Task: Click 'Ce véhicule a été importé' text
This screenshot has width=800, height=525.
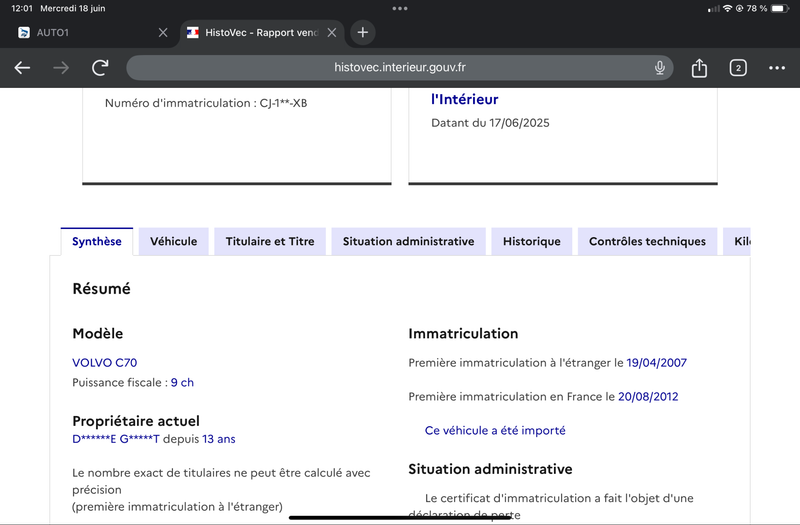Action: coord(495,431)
